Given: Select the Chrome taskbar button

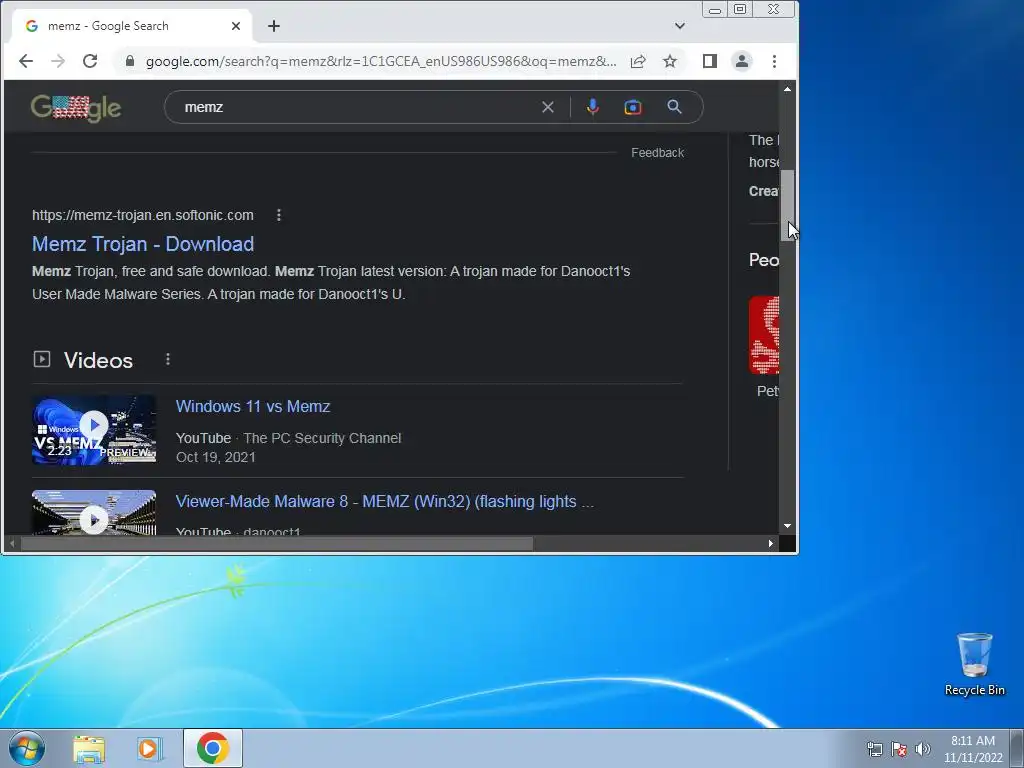Looking at the screenshot, I should coord(213,748).
